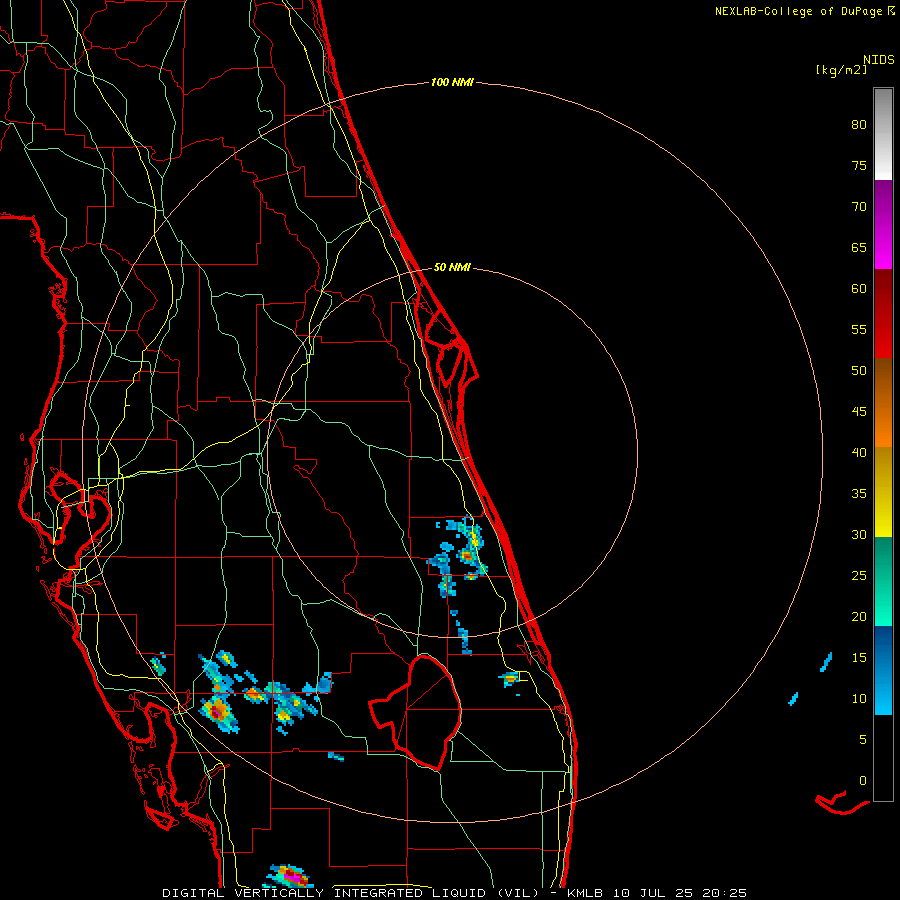Click the green segment of the color bar

click(x=883, y=581)
